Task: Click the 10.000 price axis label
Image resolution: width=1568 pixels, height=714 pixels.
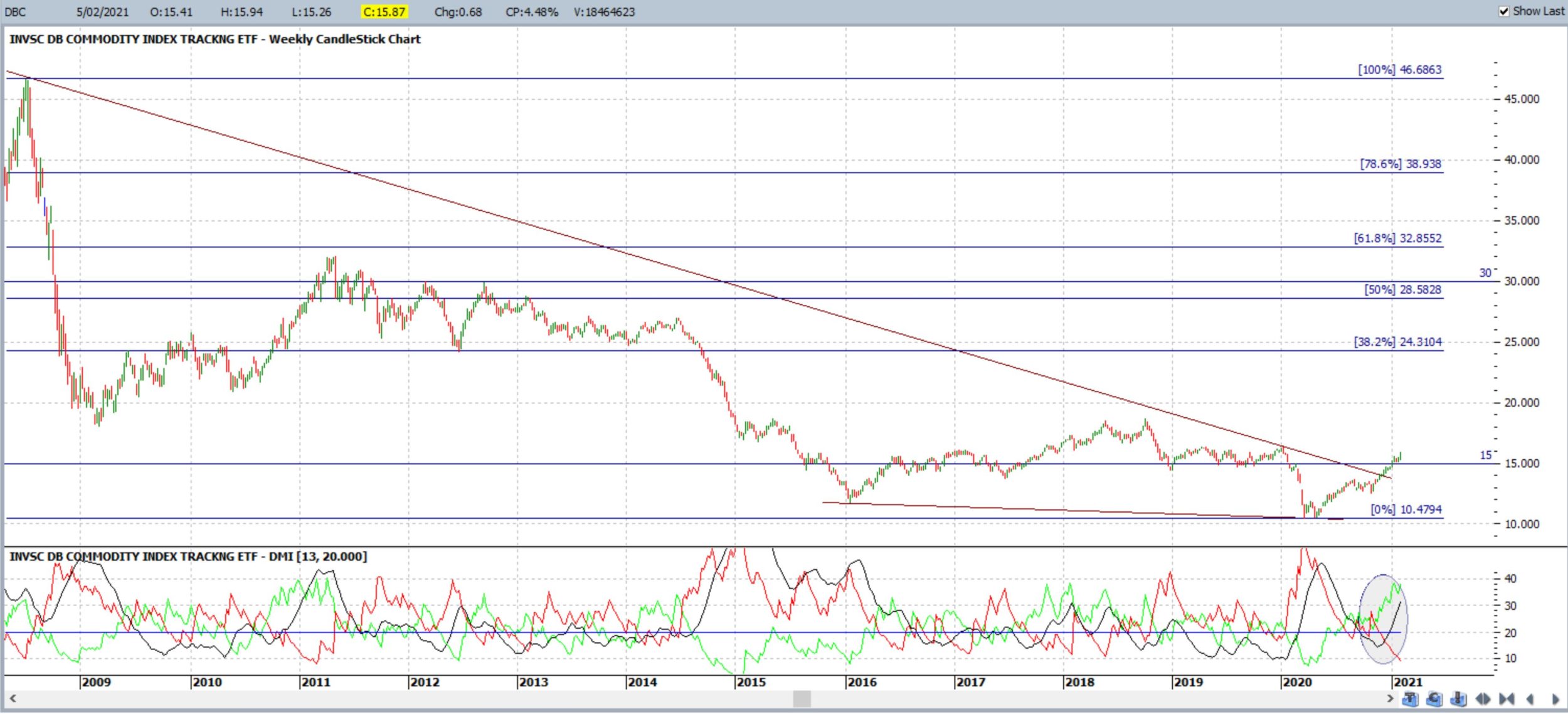Action: [x=1522, y=525]
